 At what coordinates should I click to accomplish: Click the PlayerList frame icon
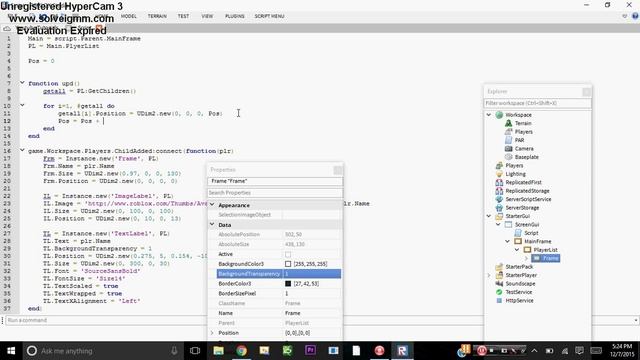527,250
